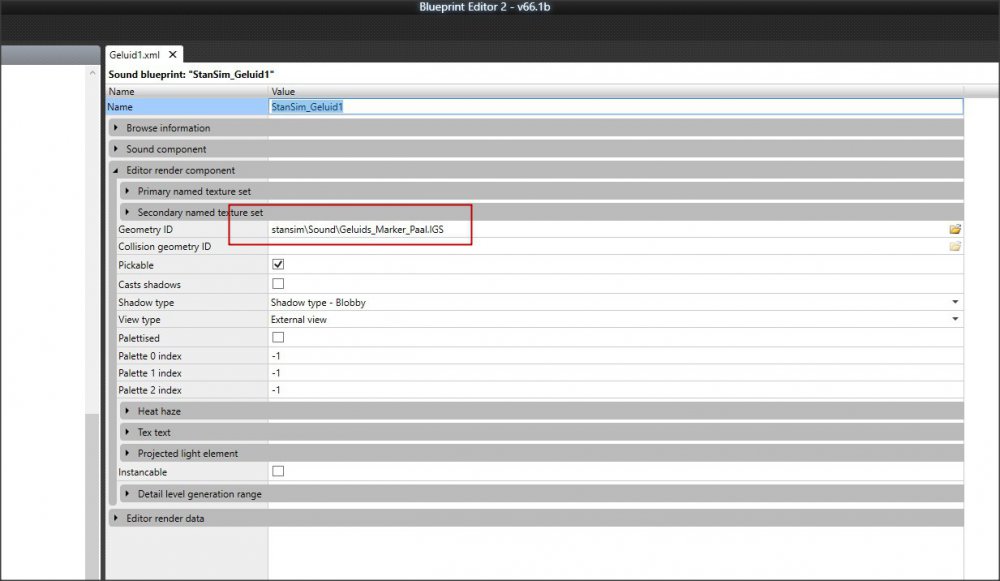The image size is (1000, 581).
Task: Expand the Projected light element section
Action: click(x=128, y=453)
